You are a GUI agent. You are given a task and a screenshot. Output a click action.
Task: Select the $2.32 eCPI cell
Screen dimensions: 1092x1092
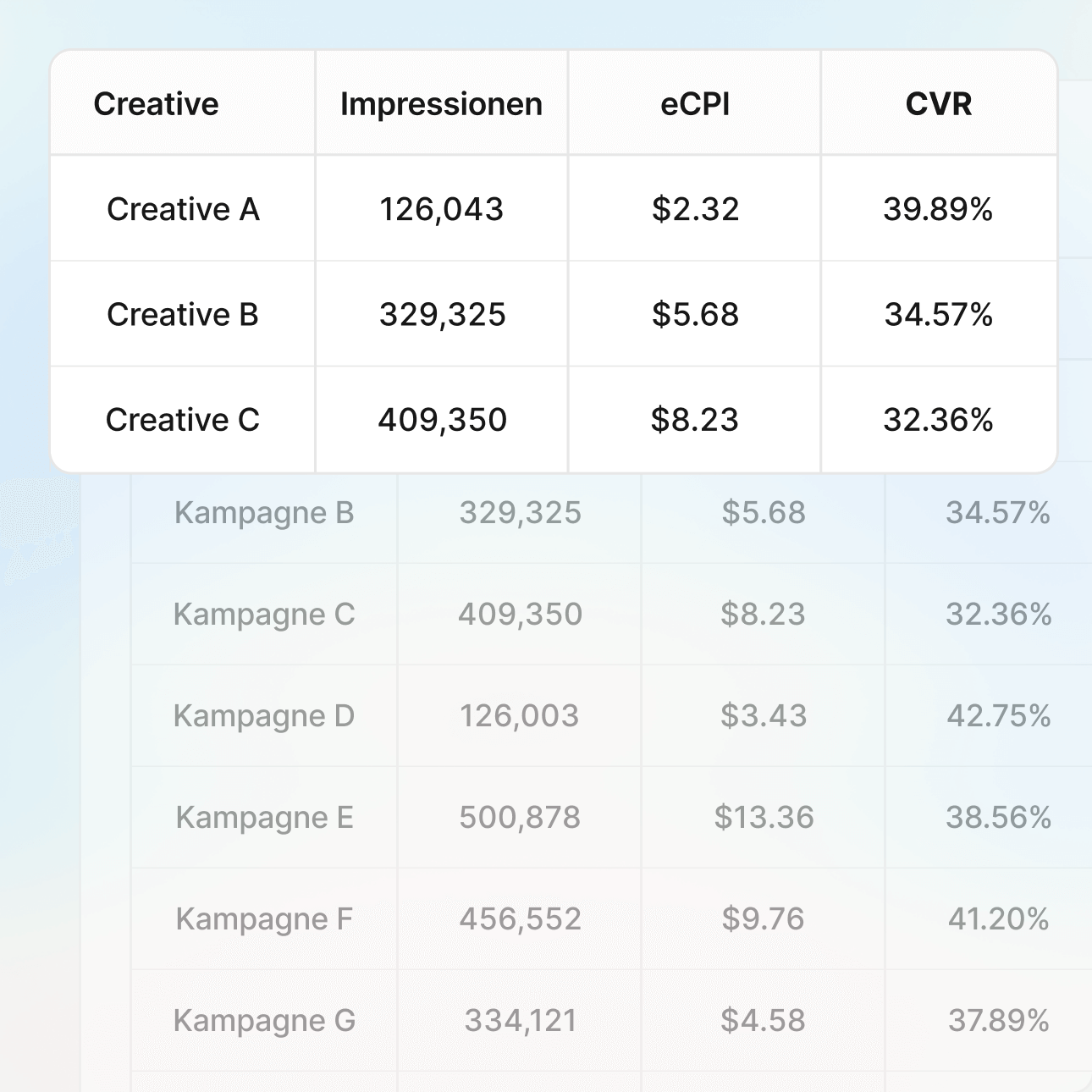(695, 209)
